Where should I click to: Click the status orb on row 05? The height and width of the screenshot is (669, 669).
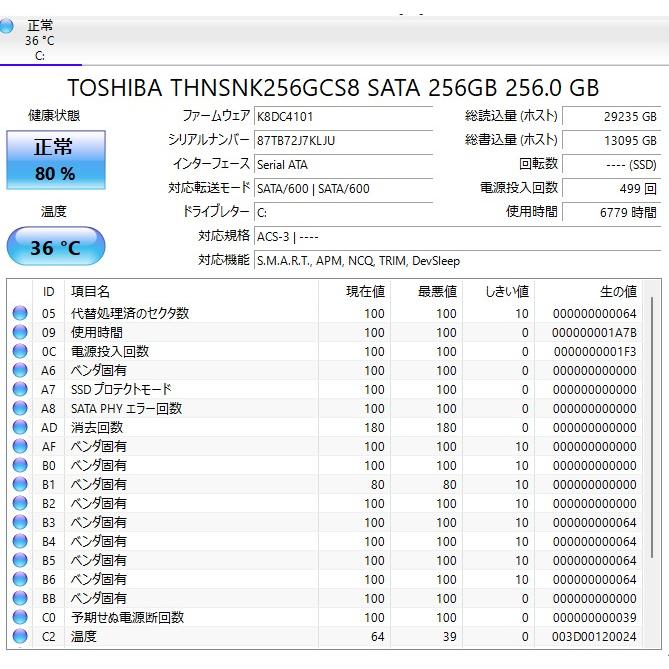point(20,313)
